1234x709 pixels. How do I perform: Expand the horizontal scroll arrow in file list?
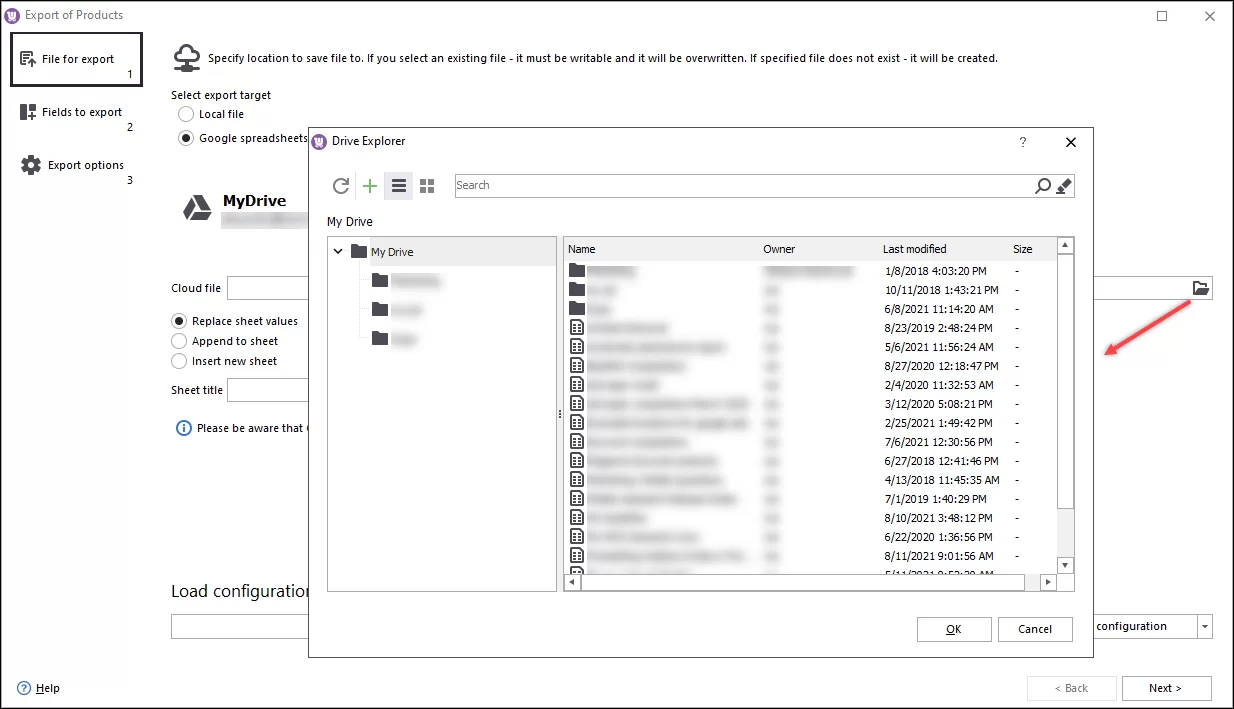[x=1050, y=581]
